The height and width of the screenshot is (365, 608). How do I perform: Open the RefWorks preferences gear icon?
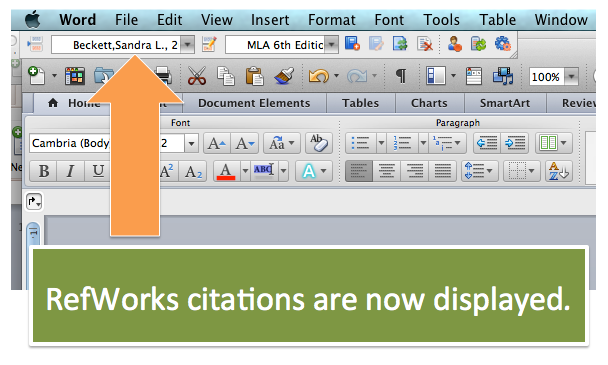pos(503,43)
